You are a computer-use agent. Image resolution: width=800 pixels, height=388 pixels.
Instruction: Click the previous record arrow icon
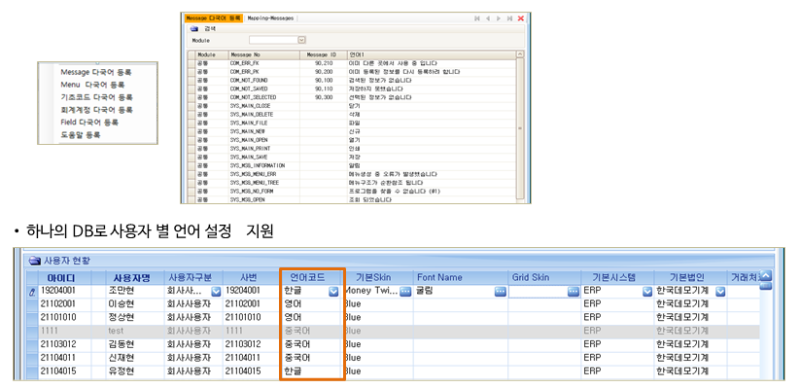click(x=488, y=18)
